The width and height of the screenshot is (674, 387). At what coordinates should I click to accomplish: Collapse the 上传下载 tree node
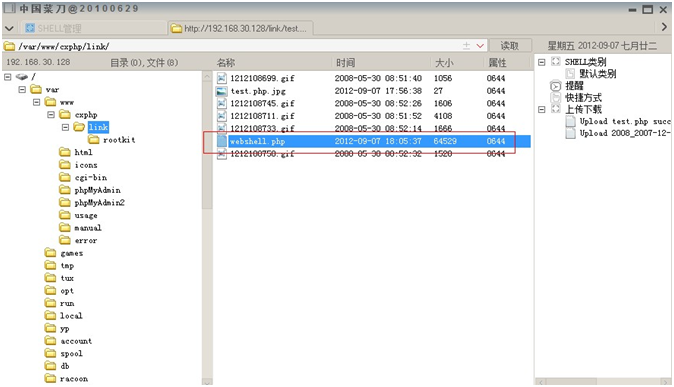pos(542,109)
